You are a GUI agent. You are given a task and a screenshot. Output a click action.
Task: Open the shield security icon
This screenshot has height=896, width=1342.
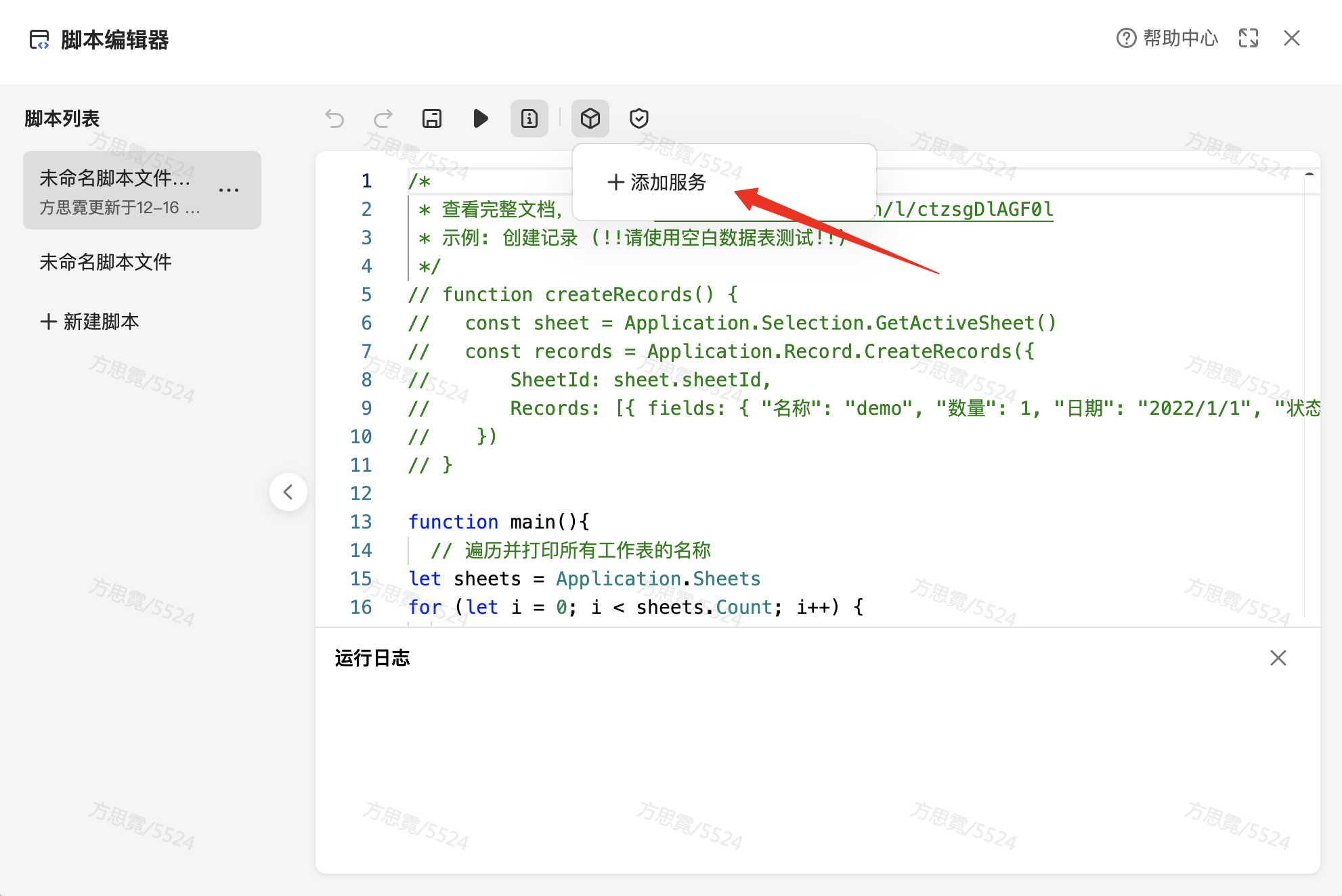pyautogui.click(x=639, y=119)
